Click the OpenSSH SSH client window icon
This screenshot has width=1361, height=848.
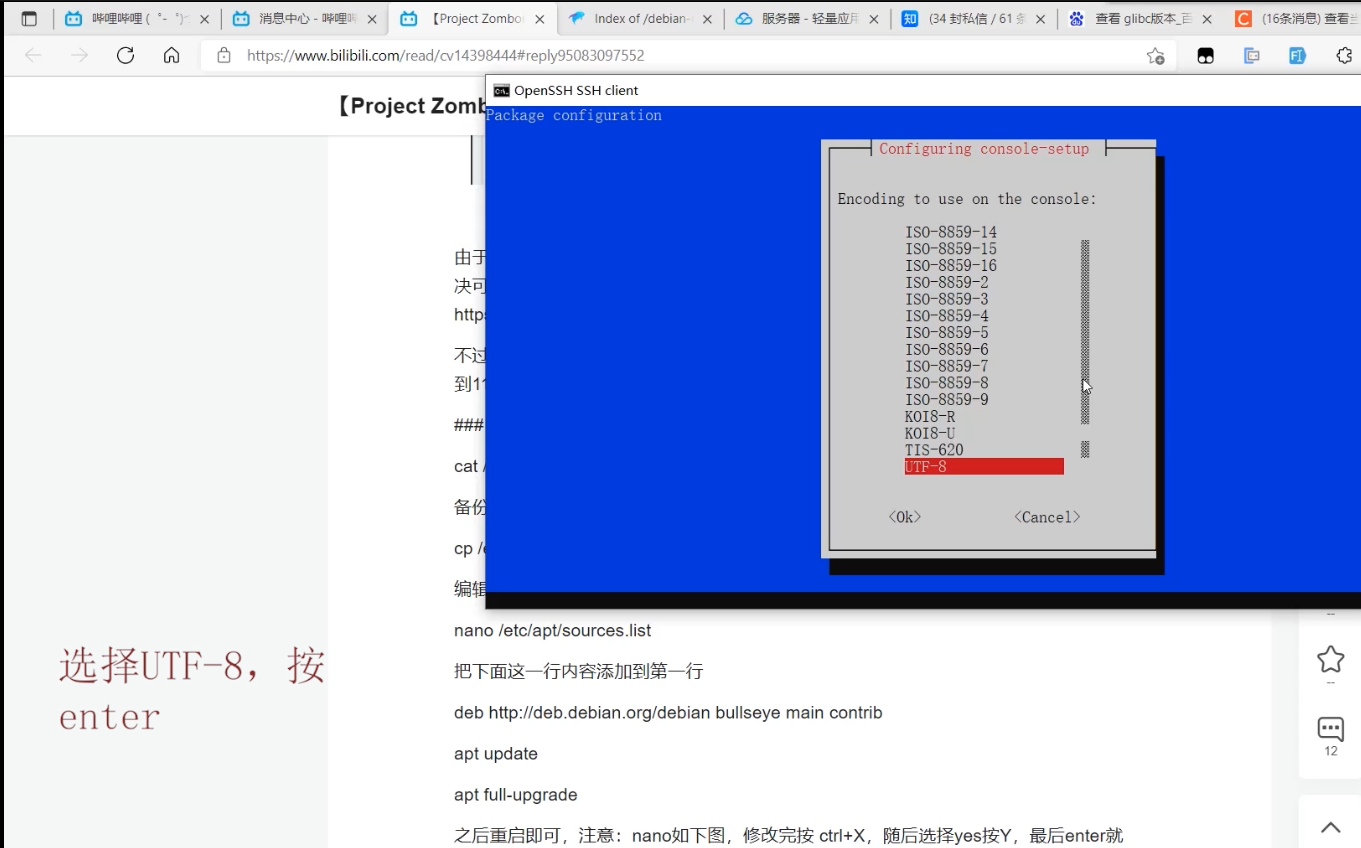[x=501, y=90]
